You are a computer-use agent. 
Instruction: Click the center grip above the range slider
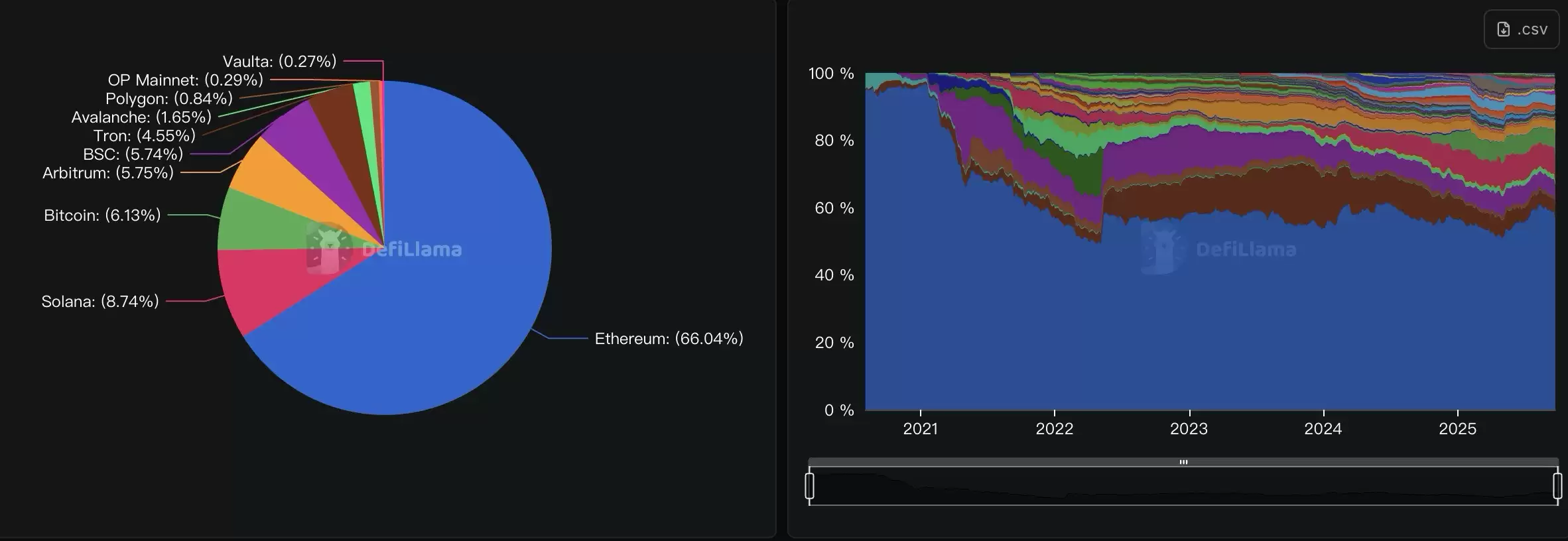click(1183, 461)
